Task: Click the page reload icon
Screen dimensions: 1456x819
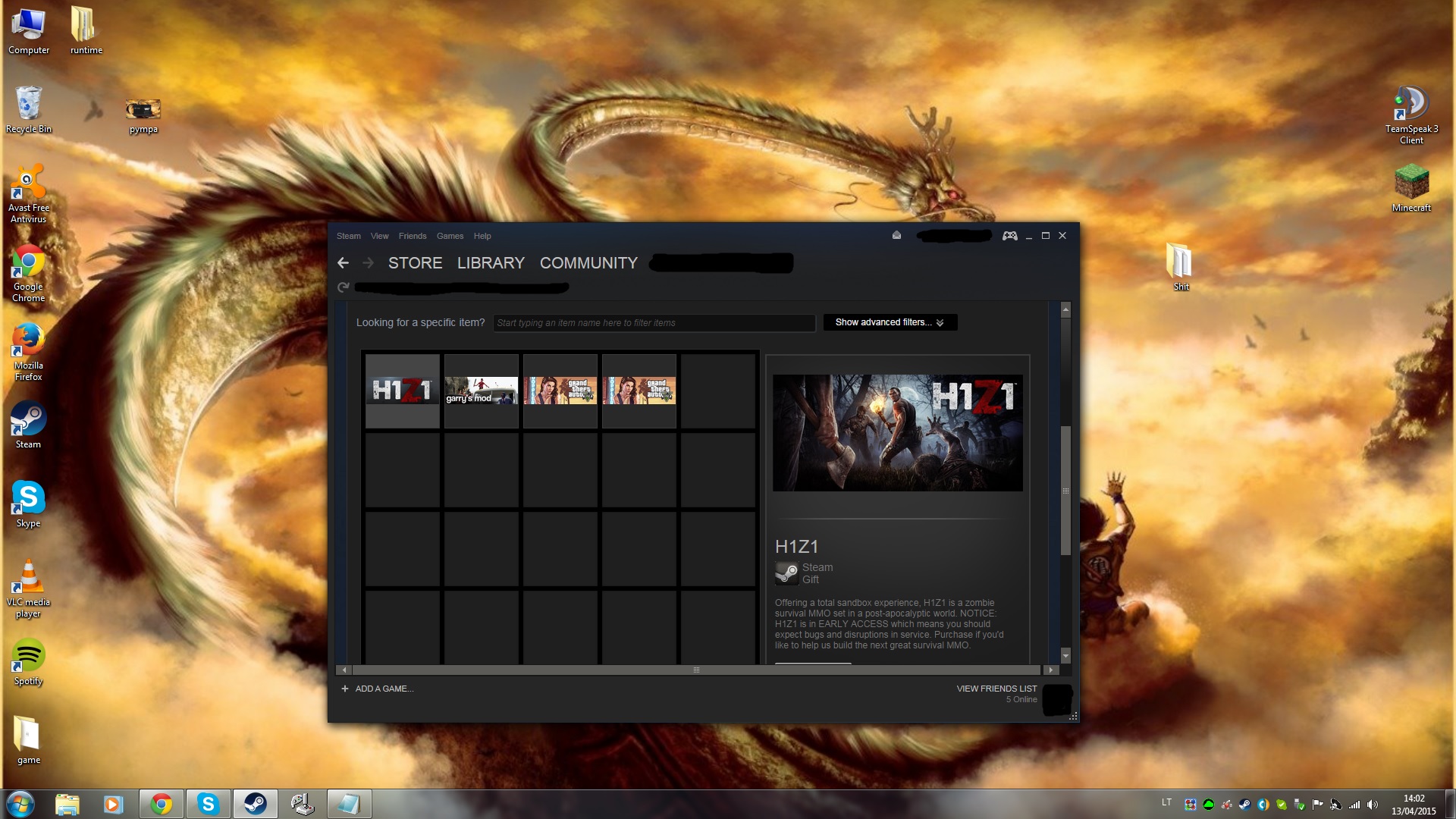Action: [343, 287]
